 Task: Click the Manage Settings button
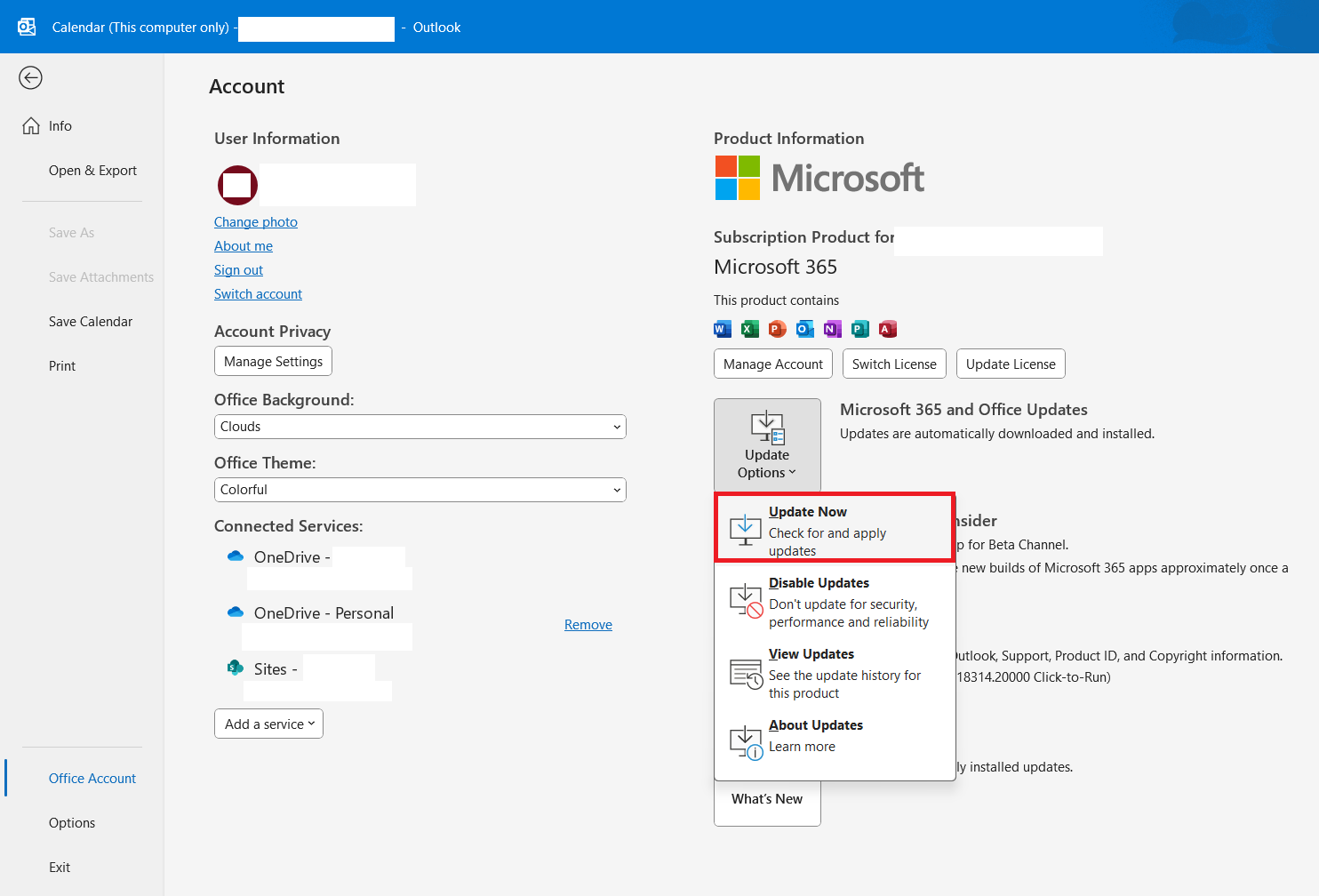click(x=274, y=362)
